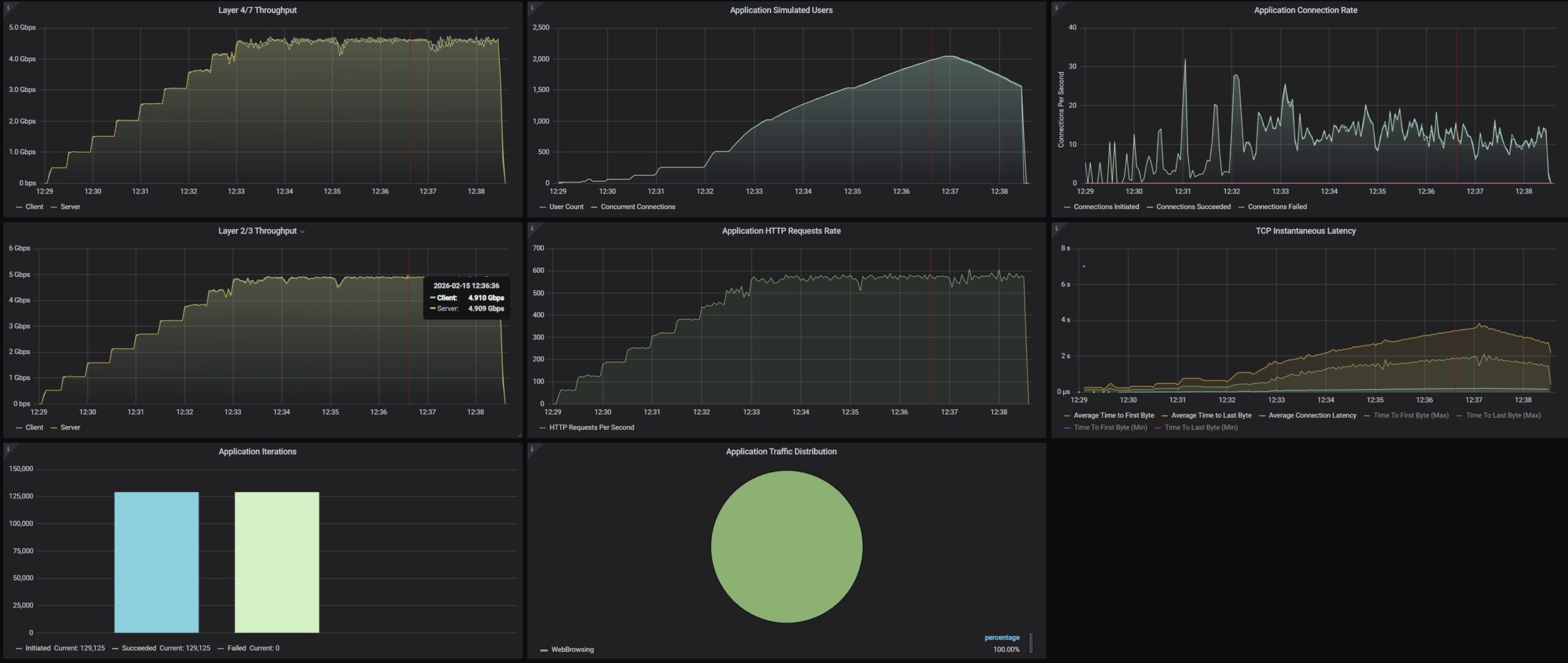Toggle Connections Failed series in legend
Image resolution: width=1568 pixels, height=663 pixels.
(1276, 206)
